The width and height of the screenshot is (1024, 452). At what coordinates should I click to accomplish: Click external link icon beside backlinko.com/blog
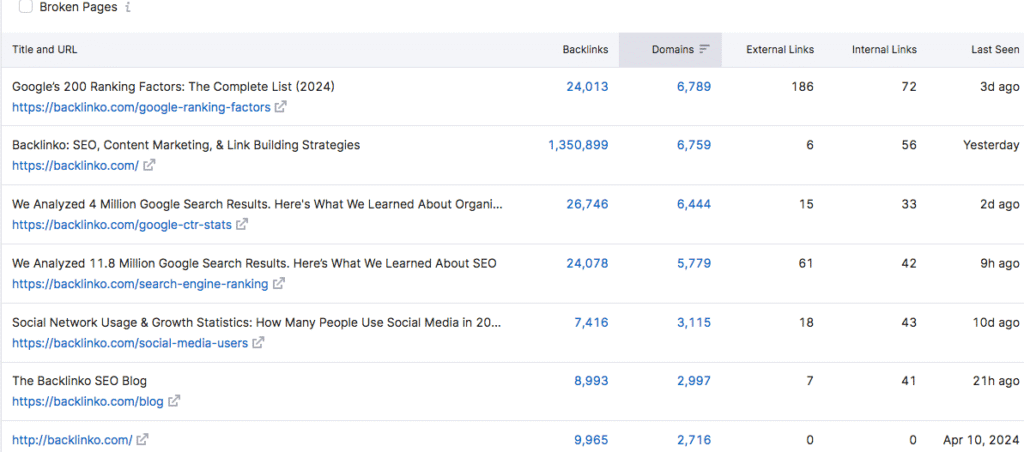point(174,401)
